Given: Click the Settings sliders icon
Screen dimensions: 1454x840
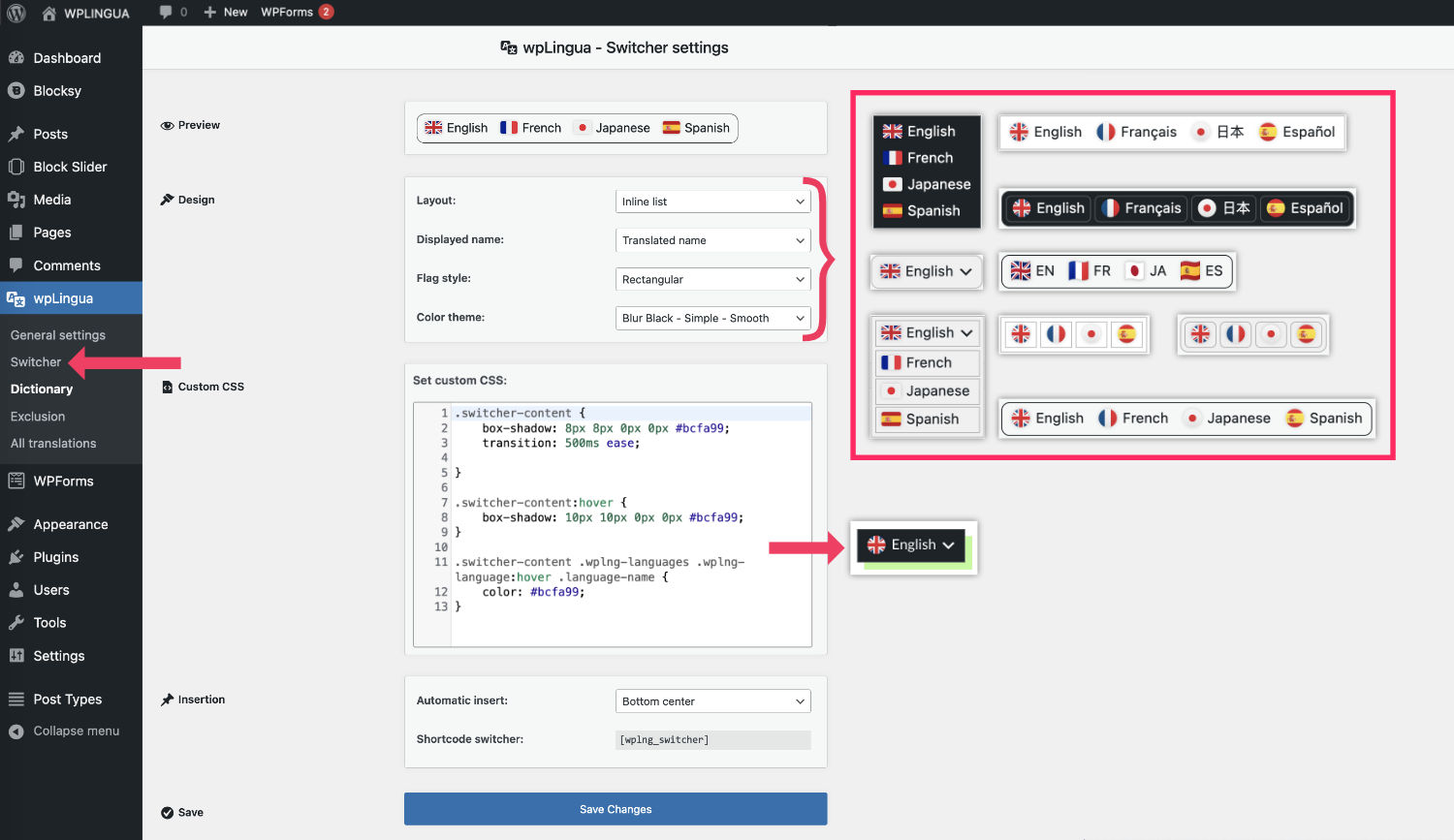Looking at the screenshot, I should (16, 656).
